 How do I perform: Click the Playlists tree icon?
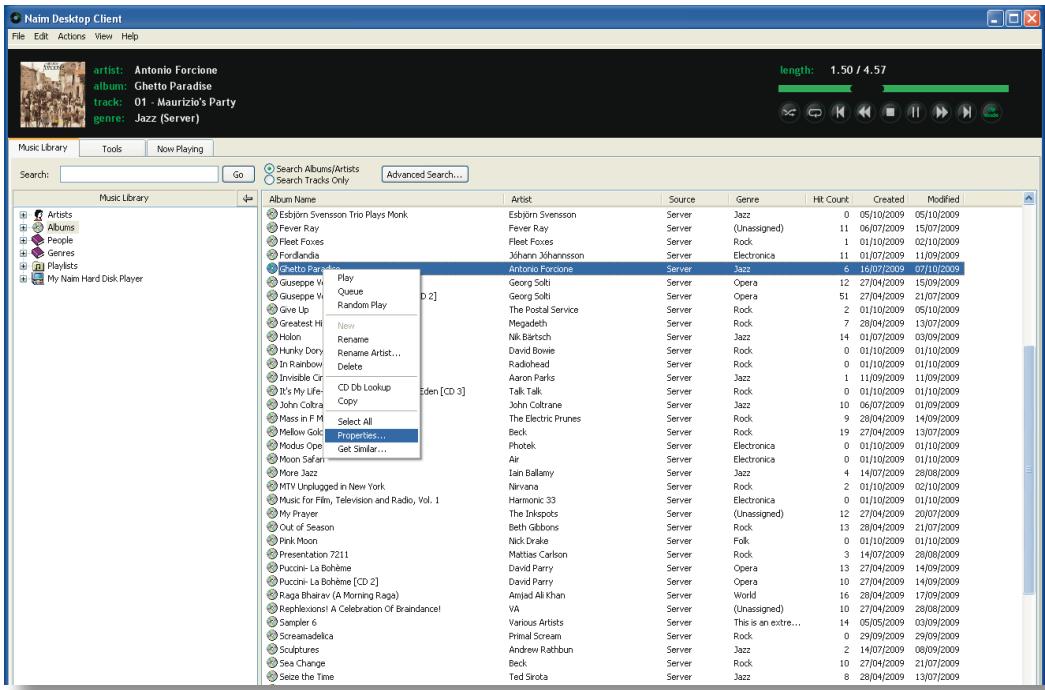[x=39, y=266]
